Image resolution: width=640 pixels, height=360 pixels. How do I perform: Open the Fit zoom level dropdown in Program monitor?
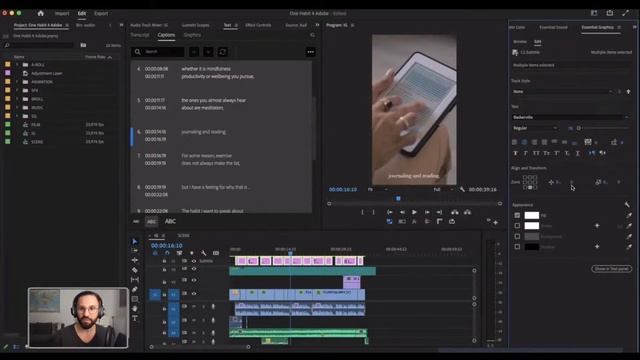coord(378,189)
